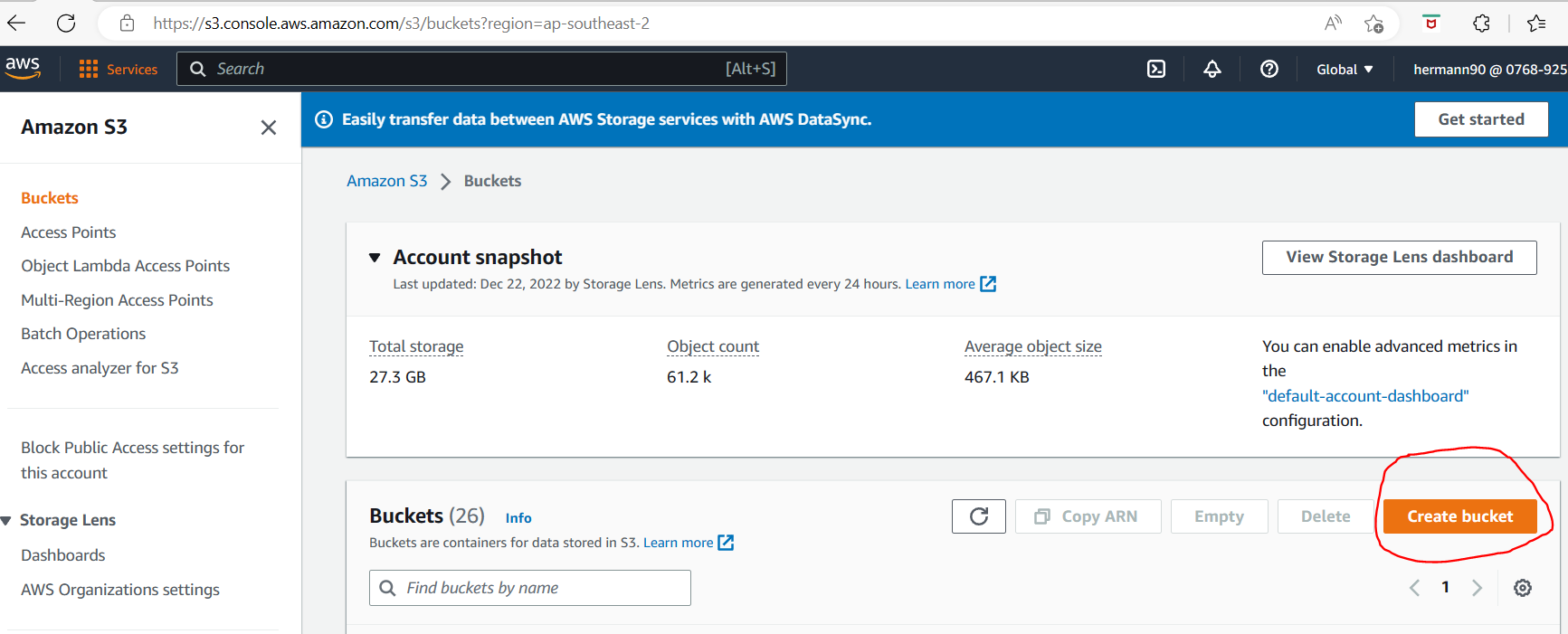This screenshot has width=1568, height=634.
Task: Click View Storage Lens dashboard button
Action: pos(1400,258)
